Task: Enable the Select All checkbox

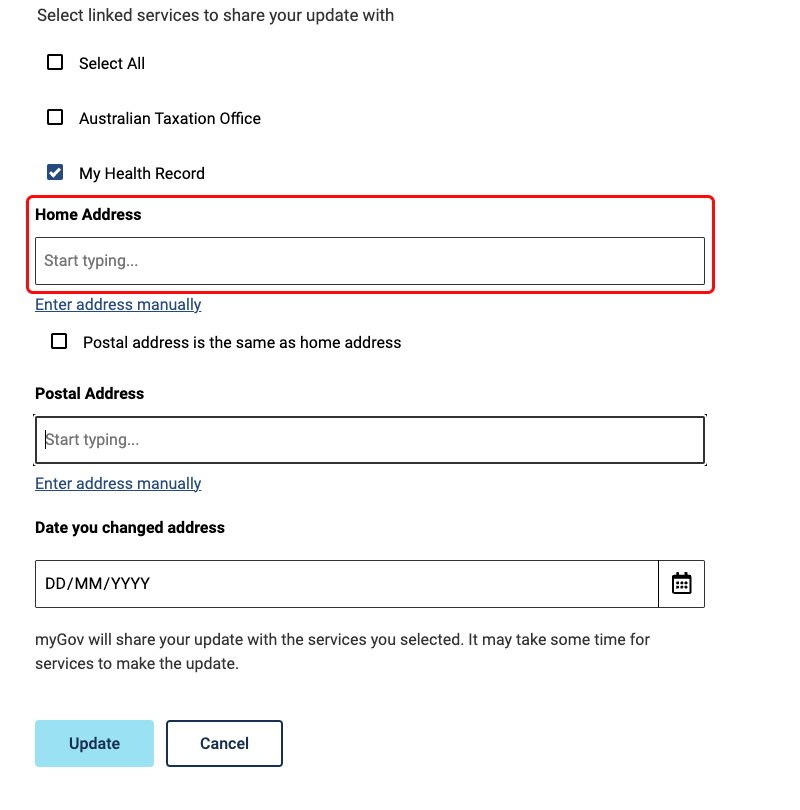Action: (54, 62)
